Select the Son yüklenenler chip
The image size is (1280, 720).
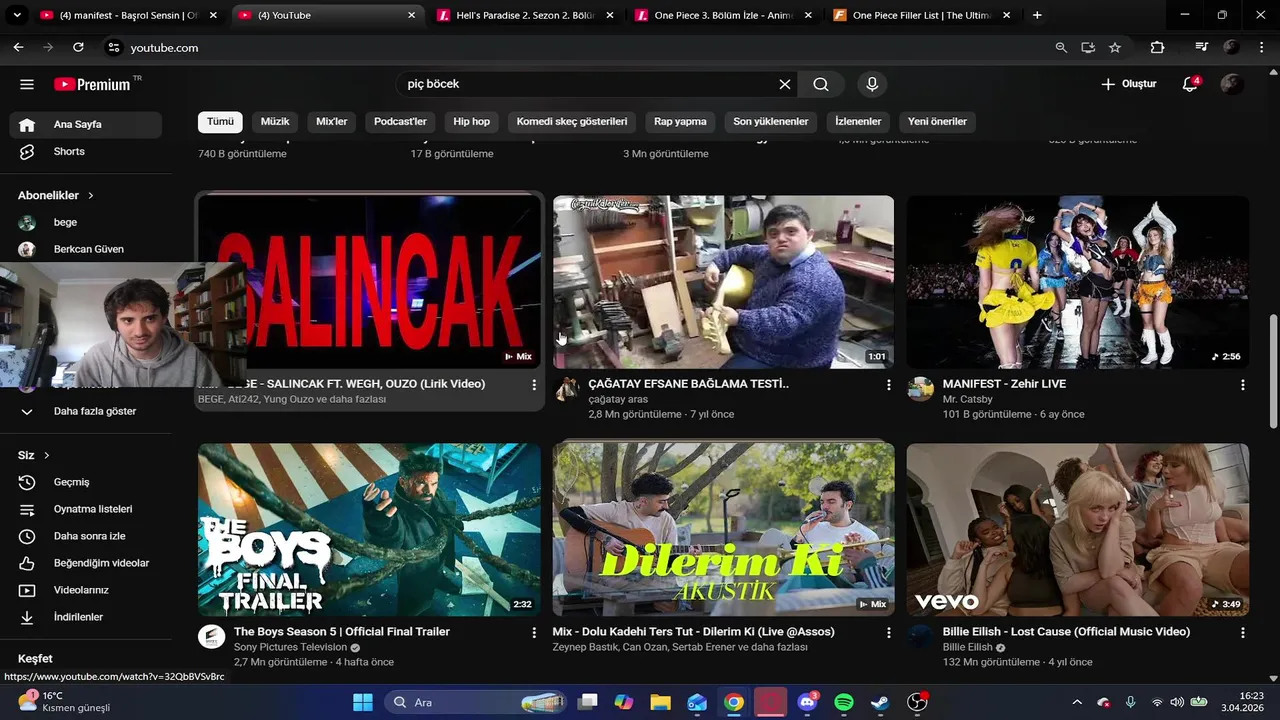pyautogui.click(x=771, y=122)
